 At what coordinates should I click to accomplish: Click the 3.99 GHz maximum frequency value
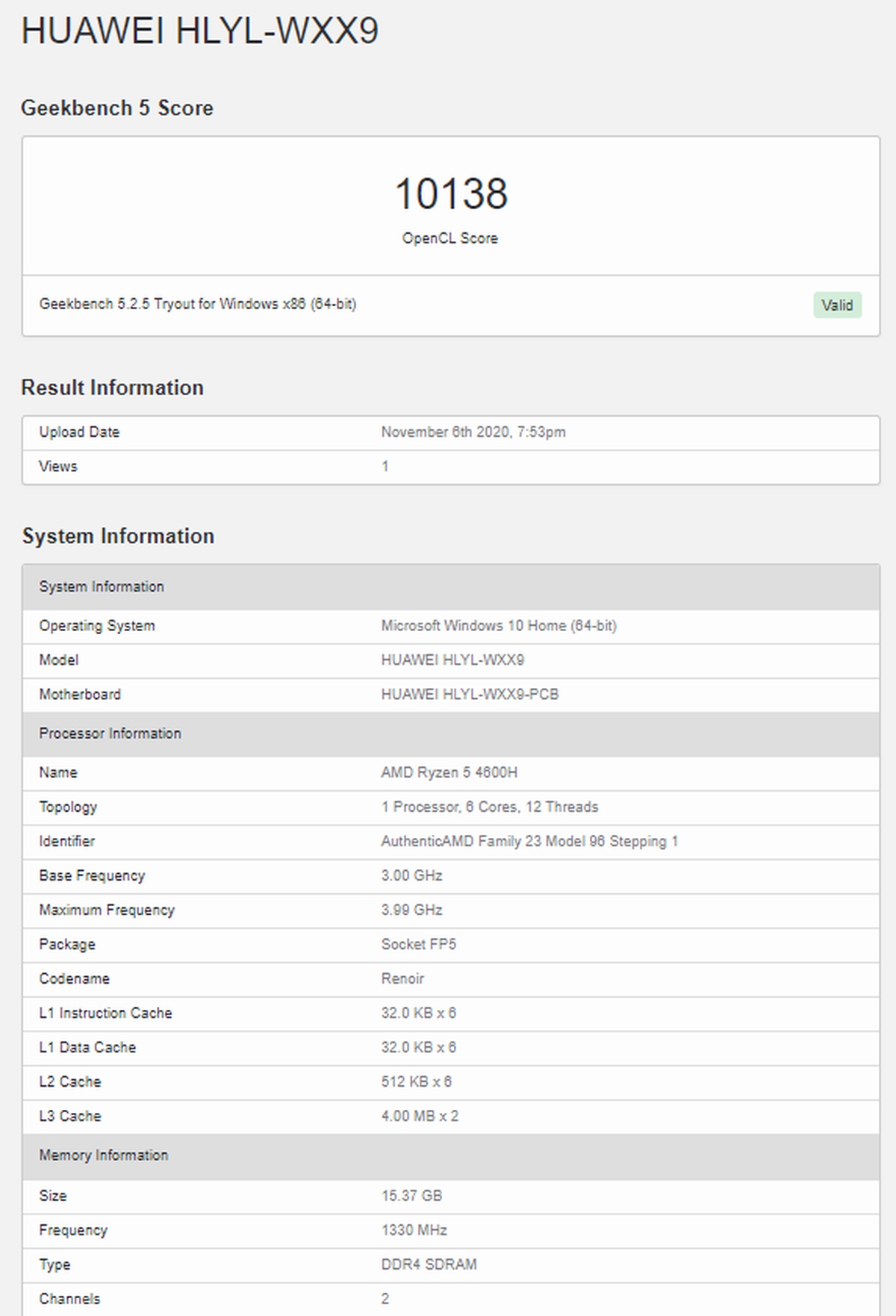(x=411, y=910)
